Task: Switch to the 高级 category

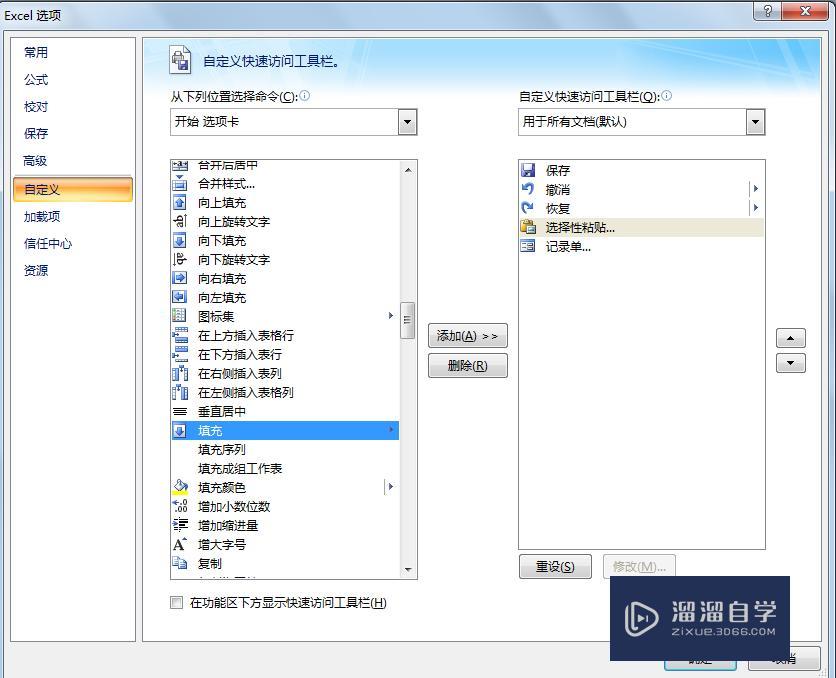Action: pyautogui.click(x=35, y=160)
